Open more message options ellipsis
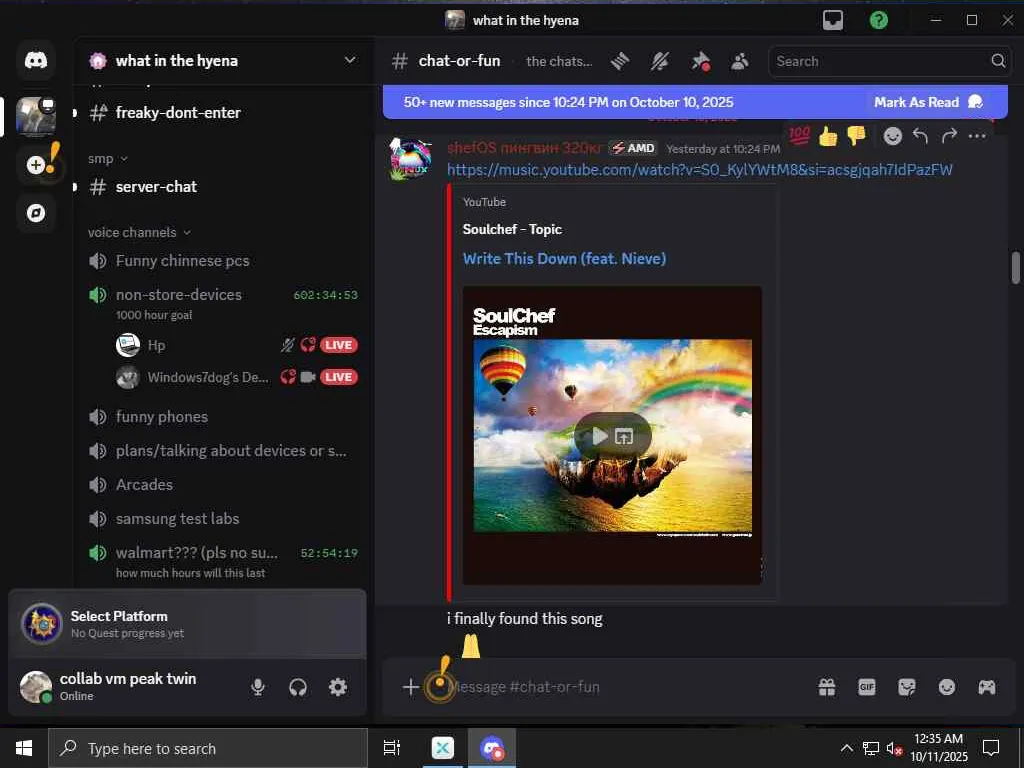The width and height of the screenshot is (1024, 768). [977, 136]
